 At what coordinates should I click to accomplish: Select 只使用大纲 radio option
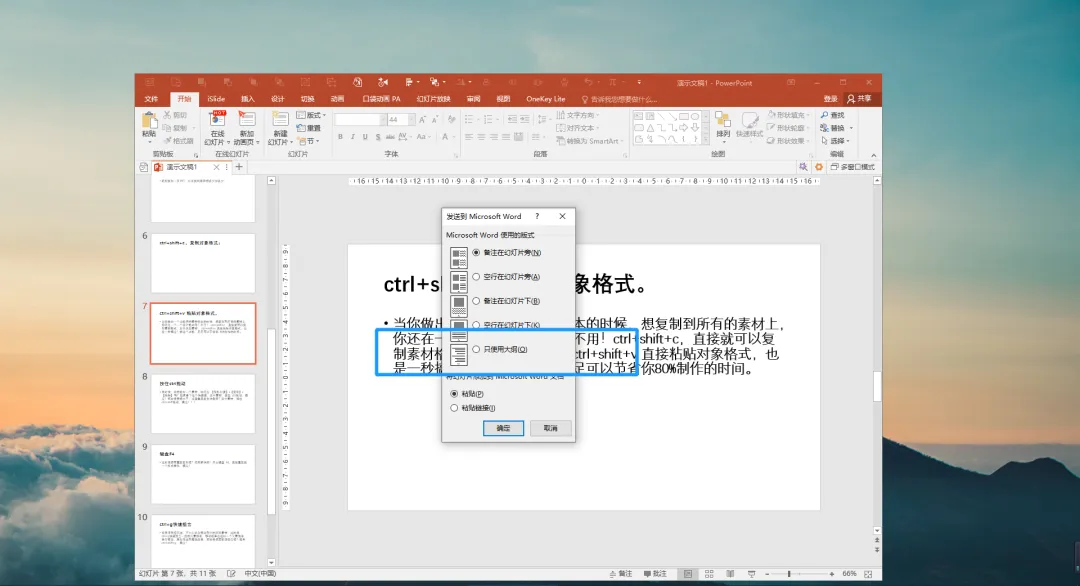click(x=476, y=349)
